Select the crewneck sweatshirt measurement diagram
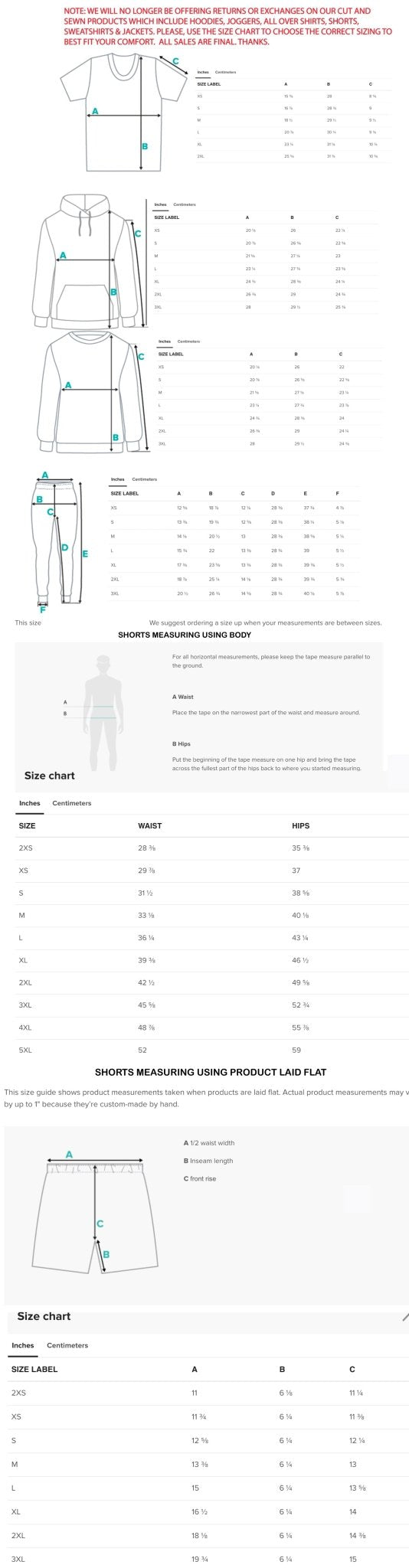409x1568 pixels. (92, 392)
